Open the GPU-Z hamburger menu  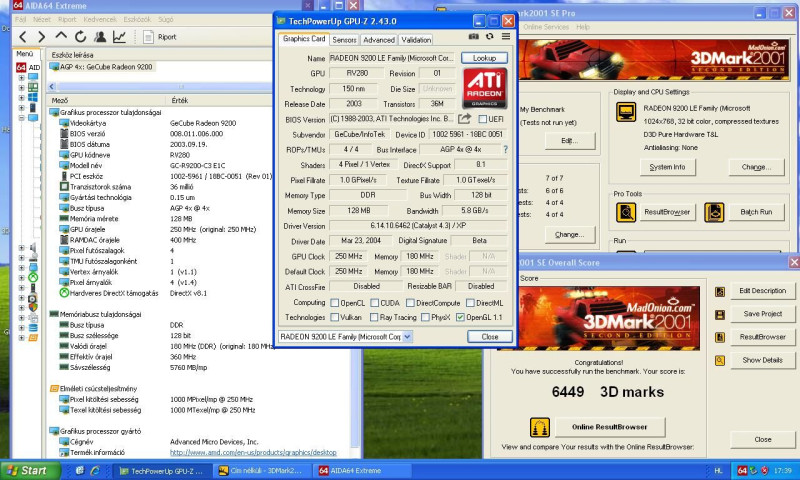pos(506,36)
